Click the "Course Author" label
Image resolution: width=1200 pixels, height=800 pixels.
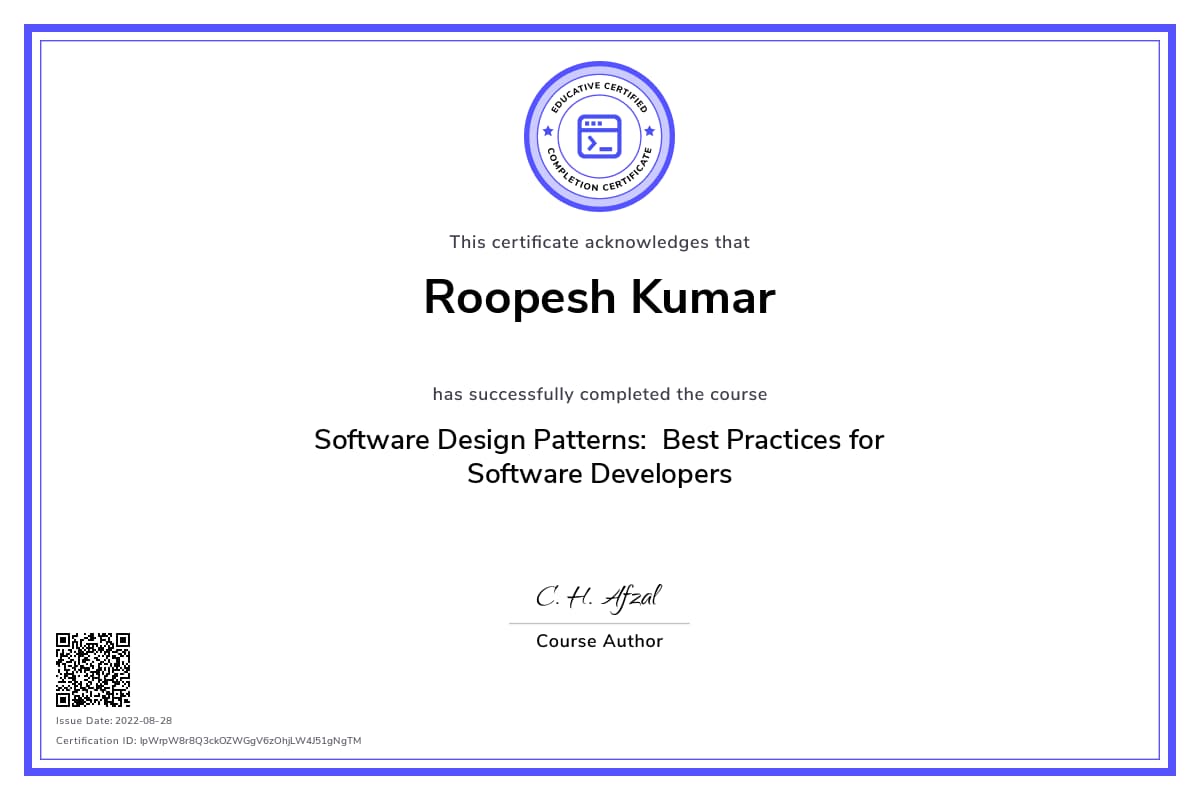pyautogui.click(x=599, y=641)
